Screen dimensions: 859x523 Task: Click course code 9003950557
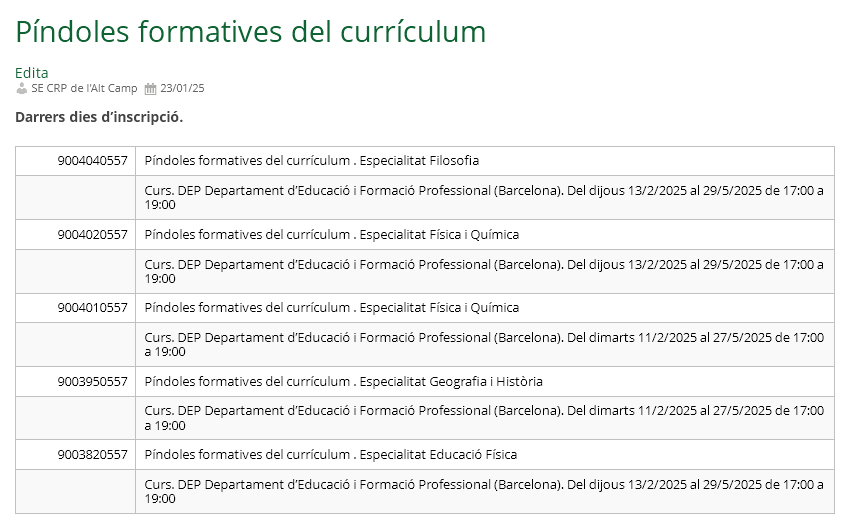click(93, 382)
